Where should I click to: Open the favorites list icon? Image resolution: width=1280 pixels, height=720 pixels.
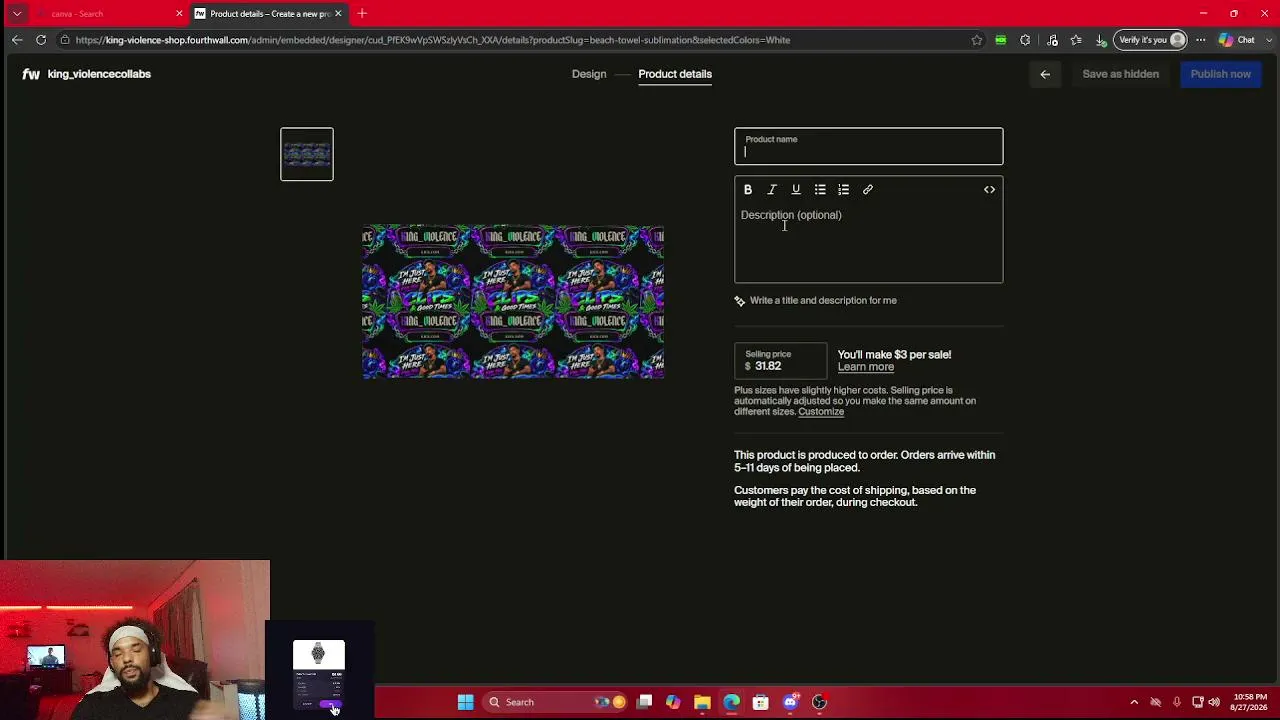point(1076,40)
